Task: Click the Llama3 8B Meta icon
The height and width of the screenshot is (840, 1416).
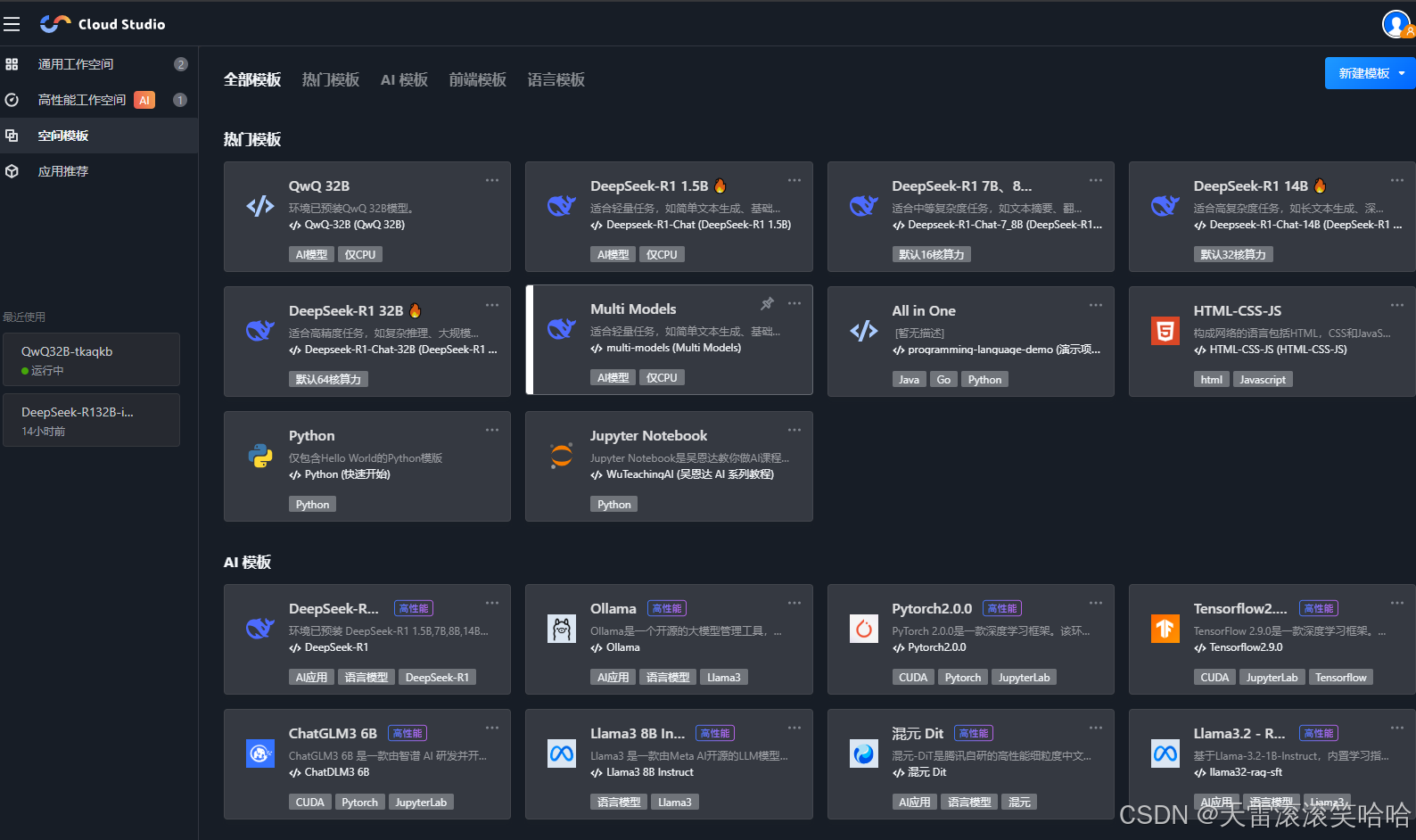Action: pyautogui.click(x=562, y=754)
